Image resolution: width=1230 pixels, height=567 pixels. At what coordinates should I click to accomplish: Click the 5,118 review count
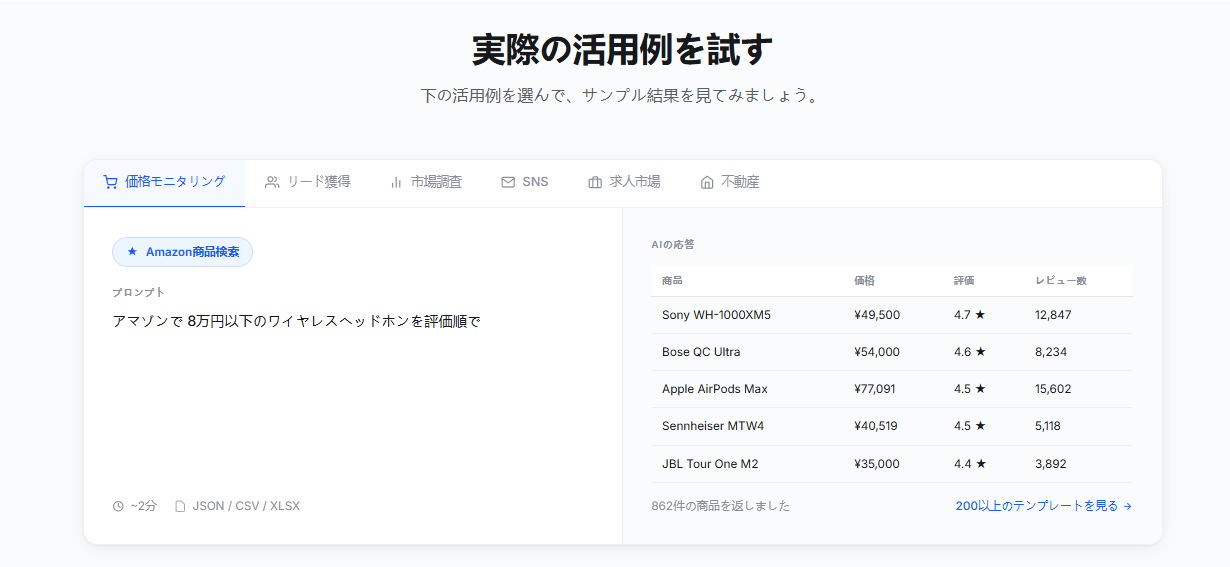pyautogui.click(x=1048, y=426)
